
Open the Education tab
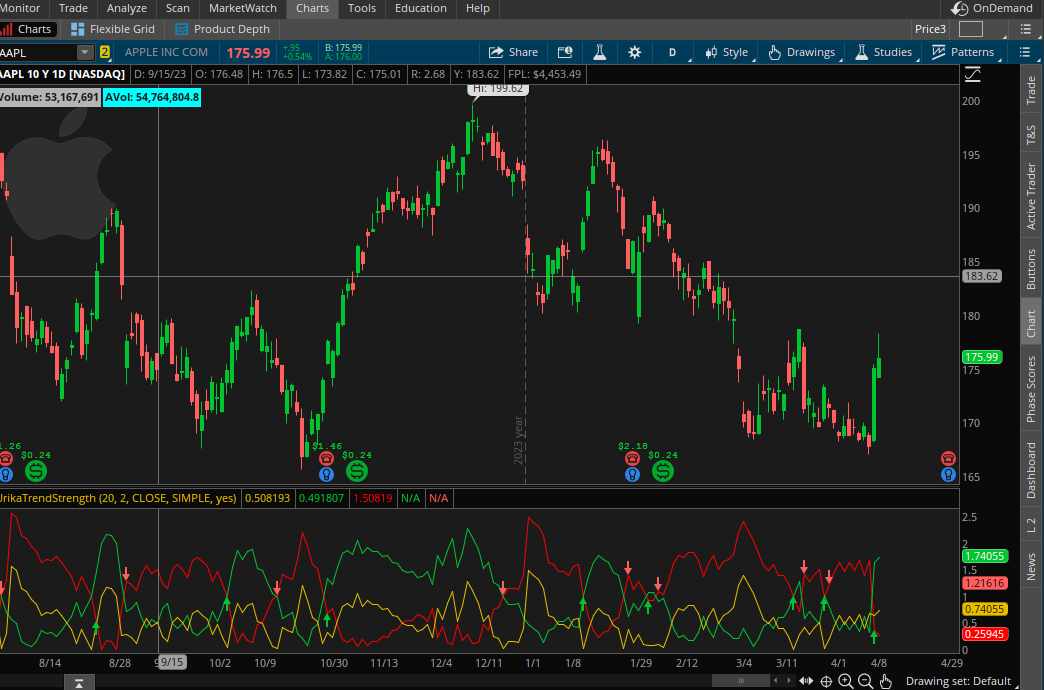[421, 8]
